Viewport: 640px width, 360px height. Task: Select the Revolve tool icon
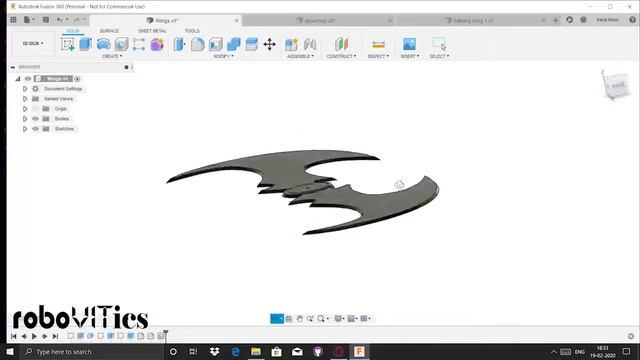pos(103,44)
